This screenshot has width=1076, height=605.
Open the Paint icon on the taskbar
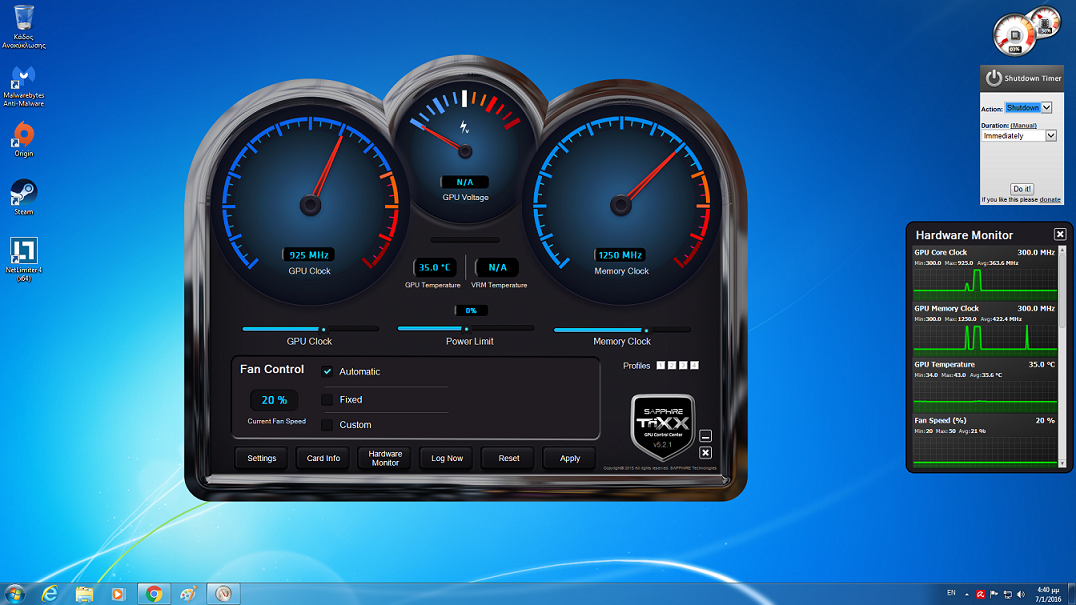tap(188, 593)
